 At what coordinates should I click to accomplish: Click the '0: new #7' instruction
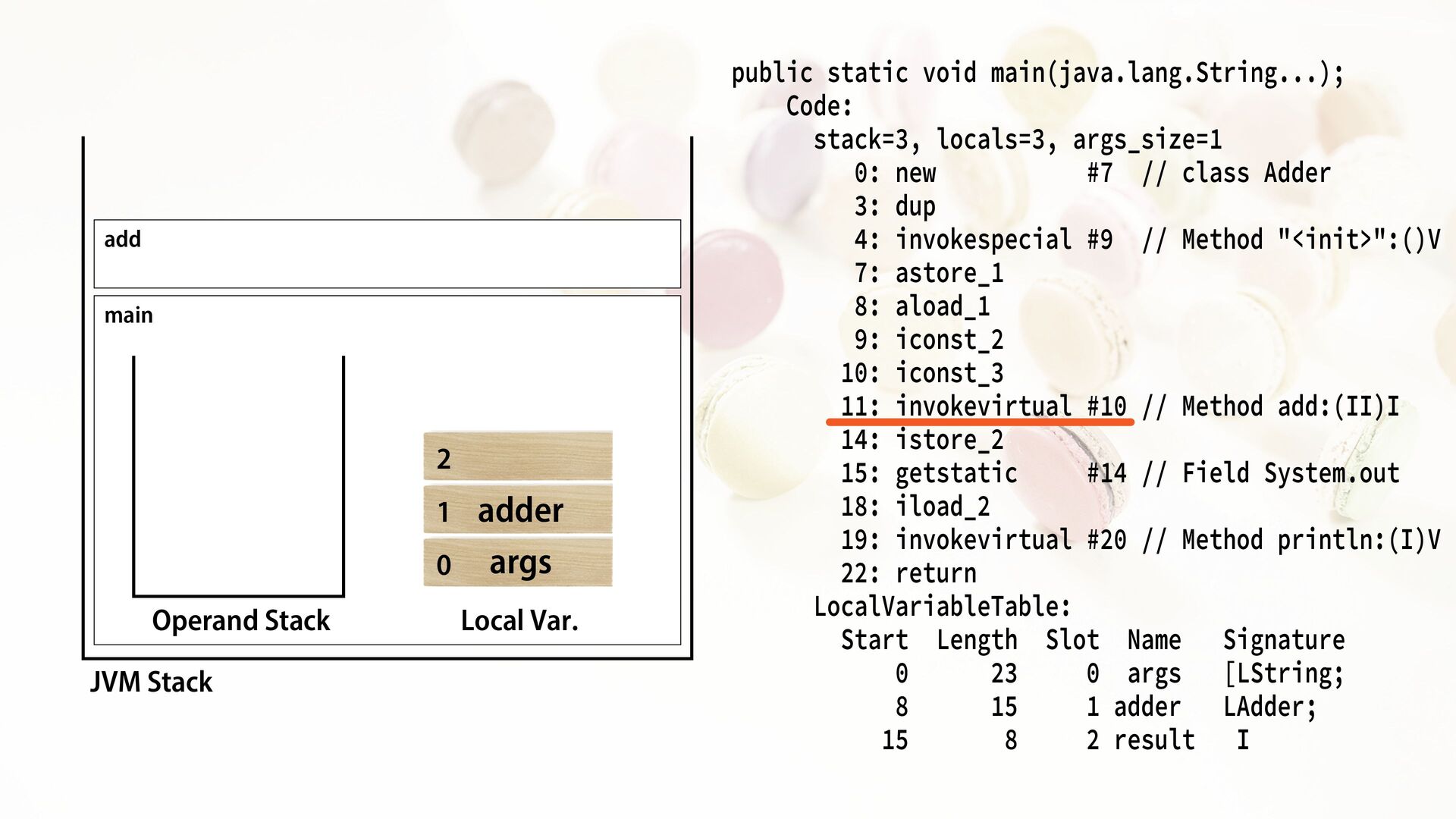(983, 174)
